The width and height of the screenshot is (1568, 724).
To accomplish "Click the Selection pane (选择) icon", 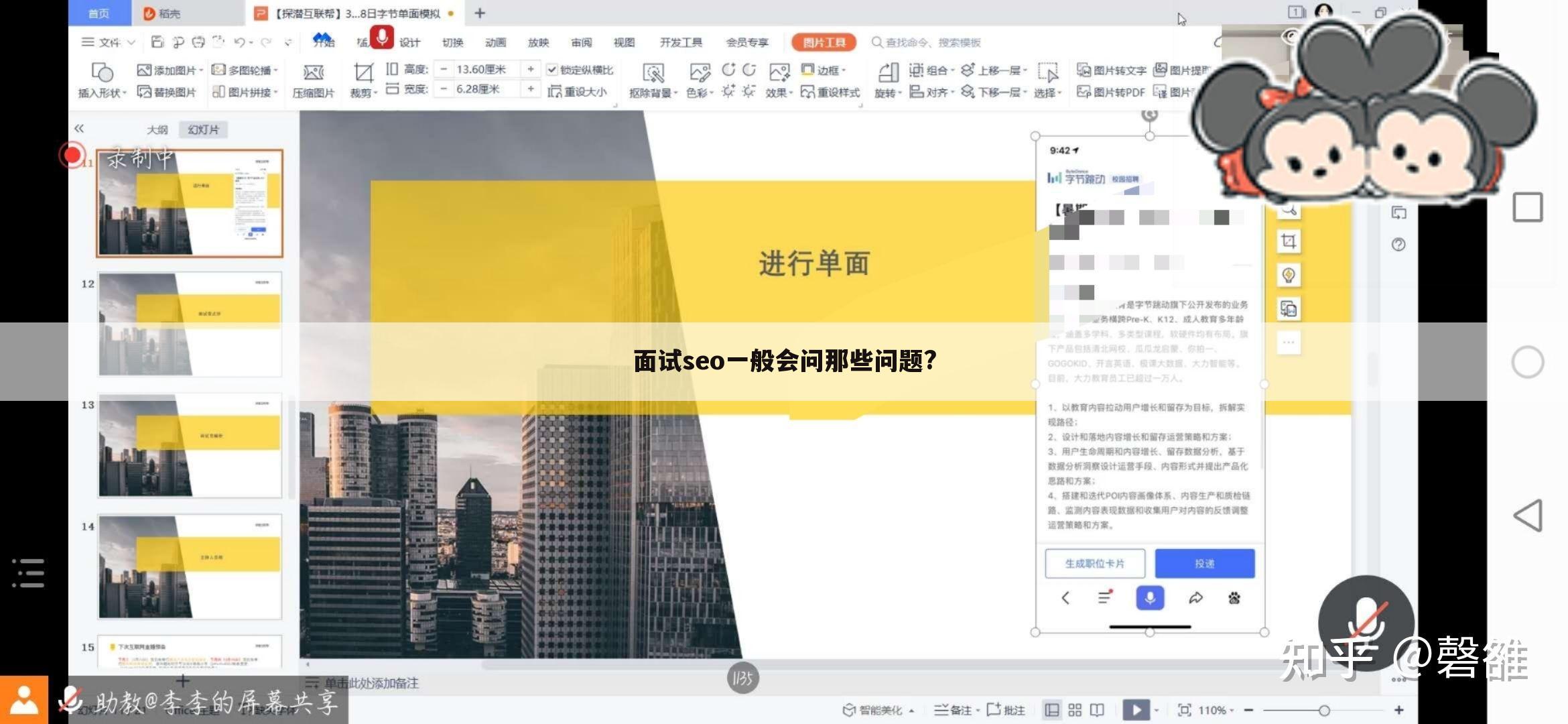I will point(1047,72).
